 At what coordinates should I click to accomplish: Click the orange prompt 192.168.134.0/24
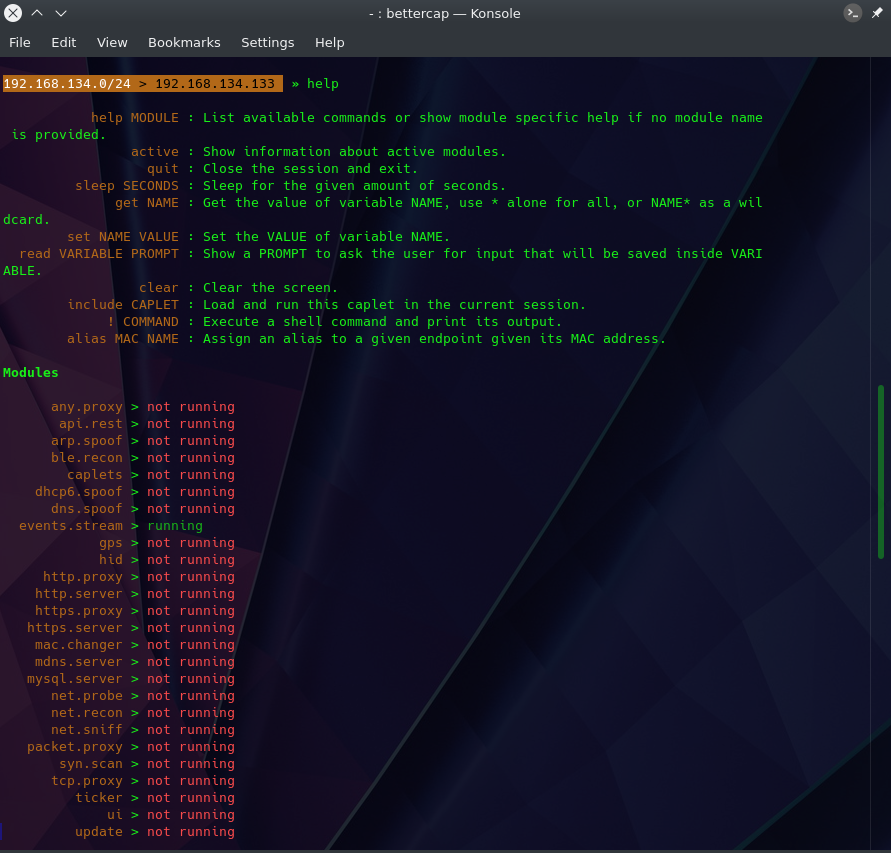(67, 84)
